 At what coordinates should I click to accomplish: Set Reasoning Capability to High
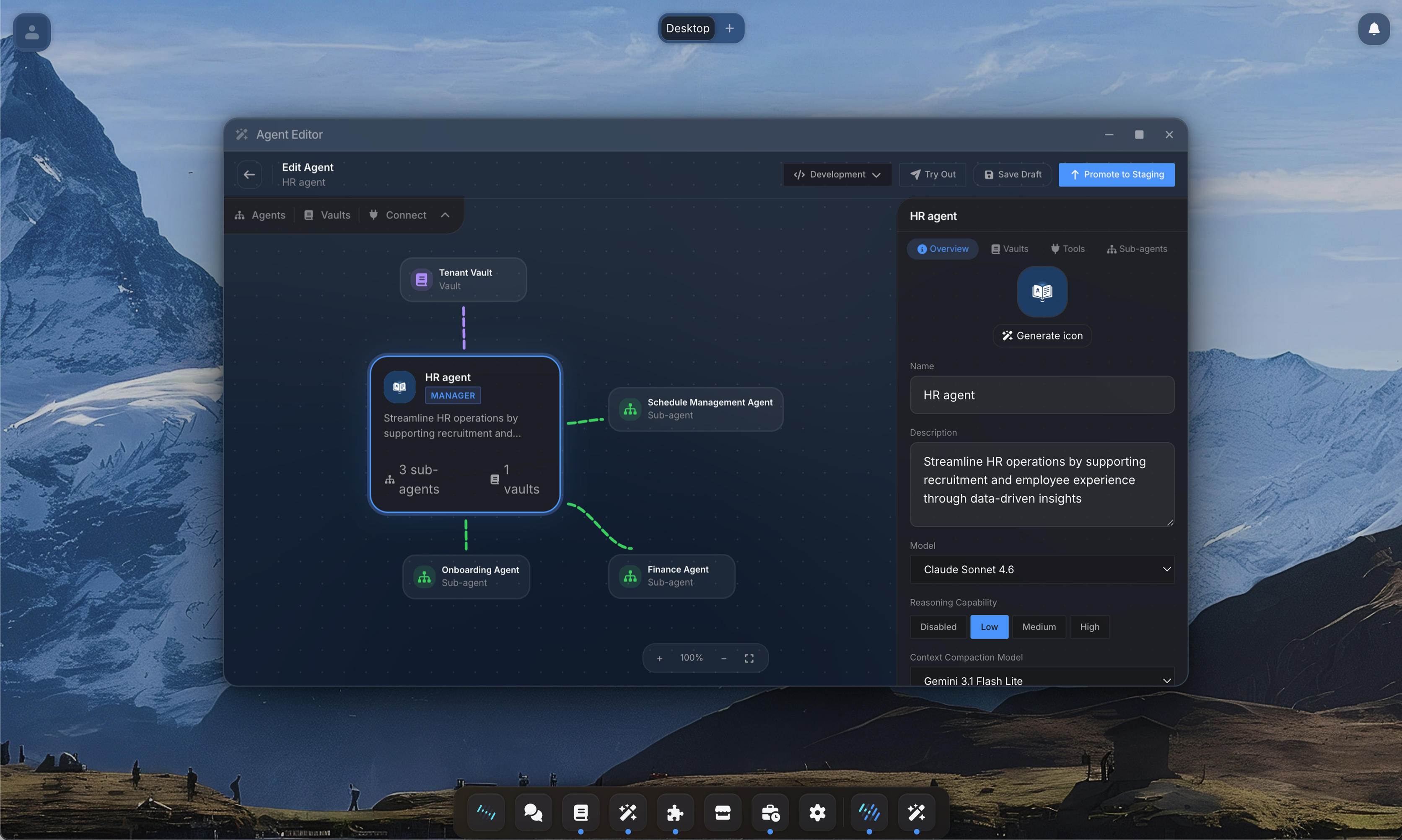tap(1090, 627)
